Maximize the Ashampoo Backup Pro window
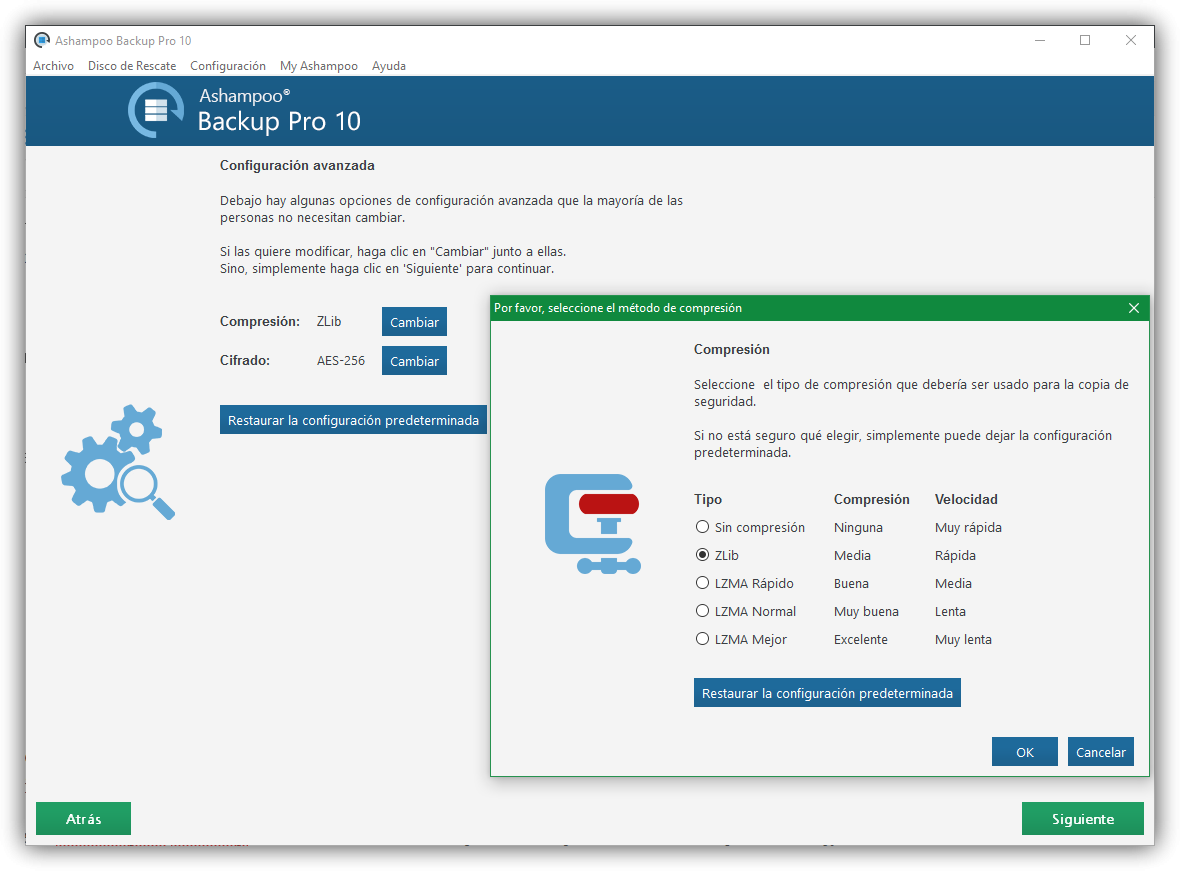1180x871 pixels. point(1085,40)
